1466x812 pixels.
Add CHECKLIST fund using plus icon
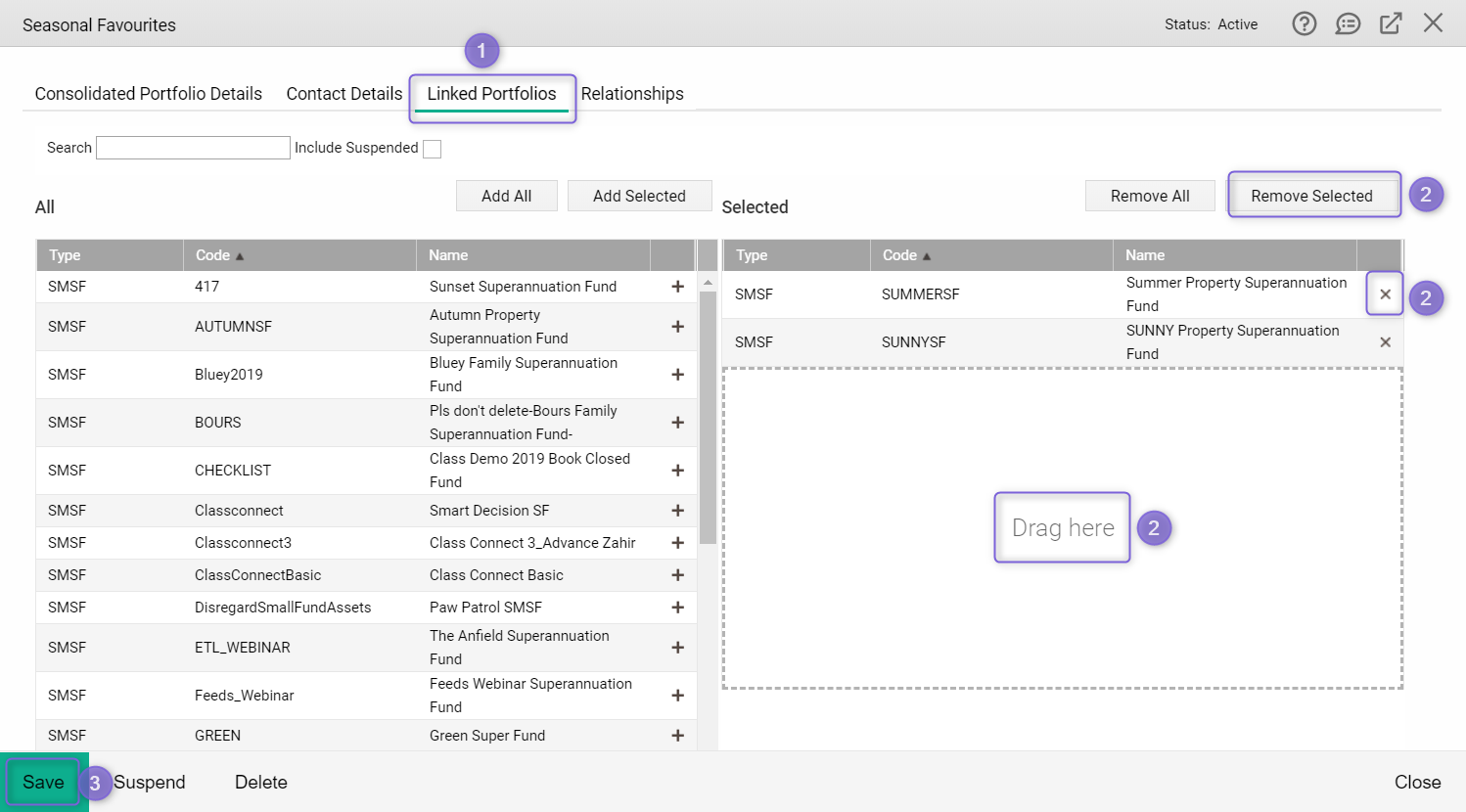coord(677,471)
